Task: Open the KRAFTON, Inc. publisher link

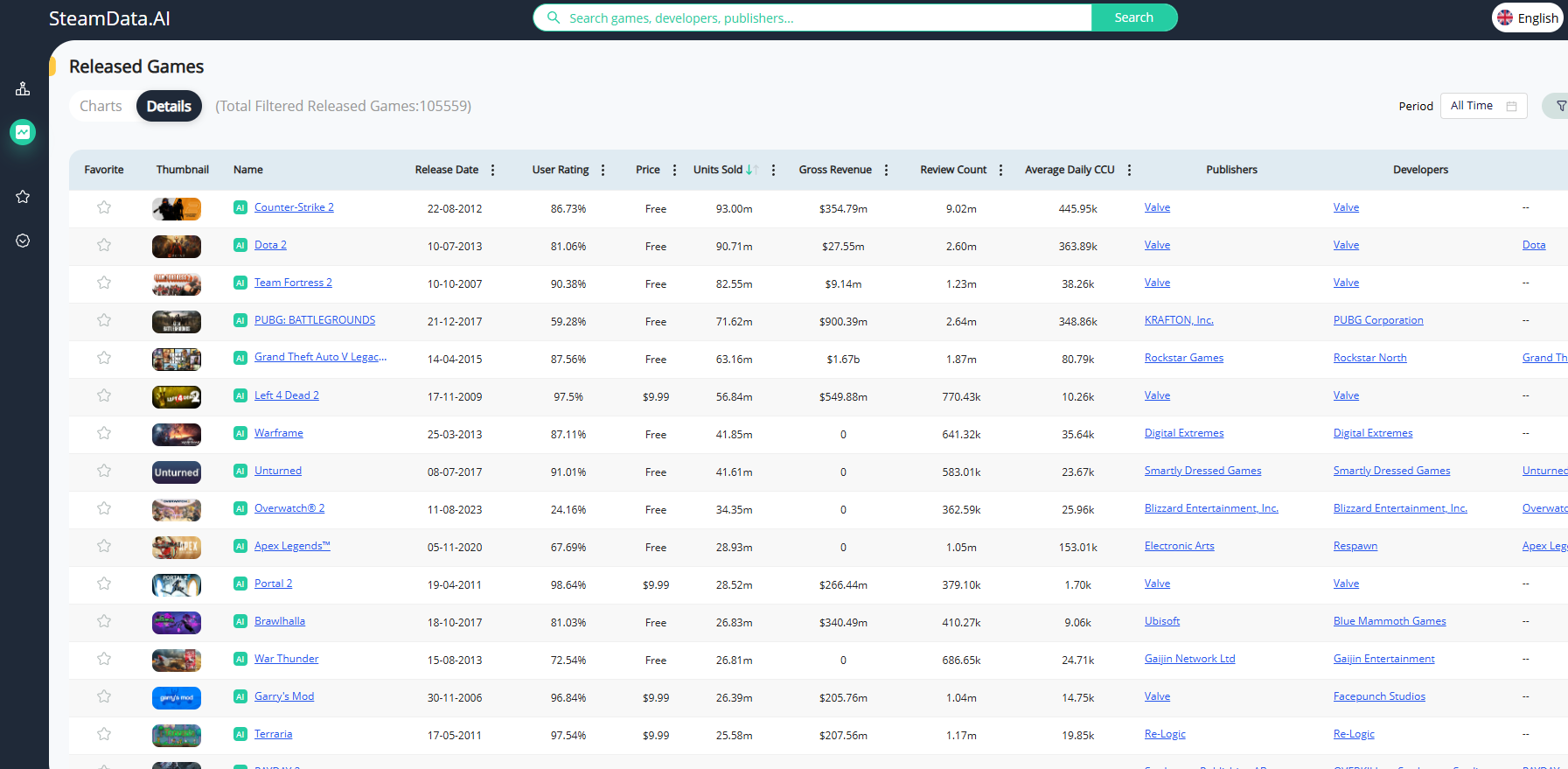Action: pyautogui.click(x=1179, y=320)
